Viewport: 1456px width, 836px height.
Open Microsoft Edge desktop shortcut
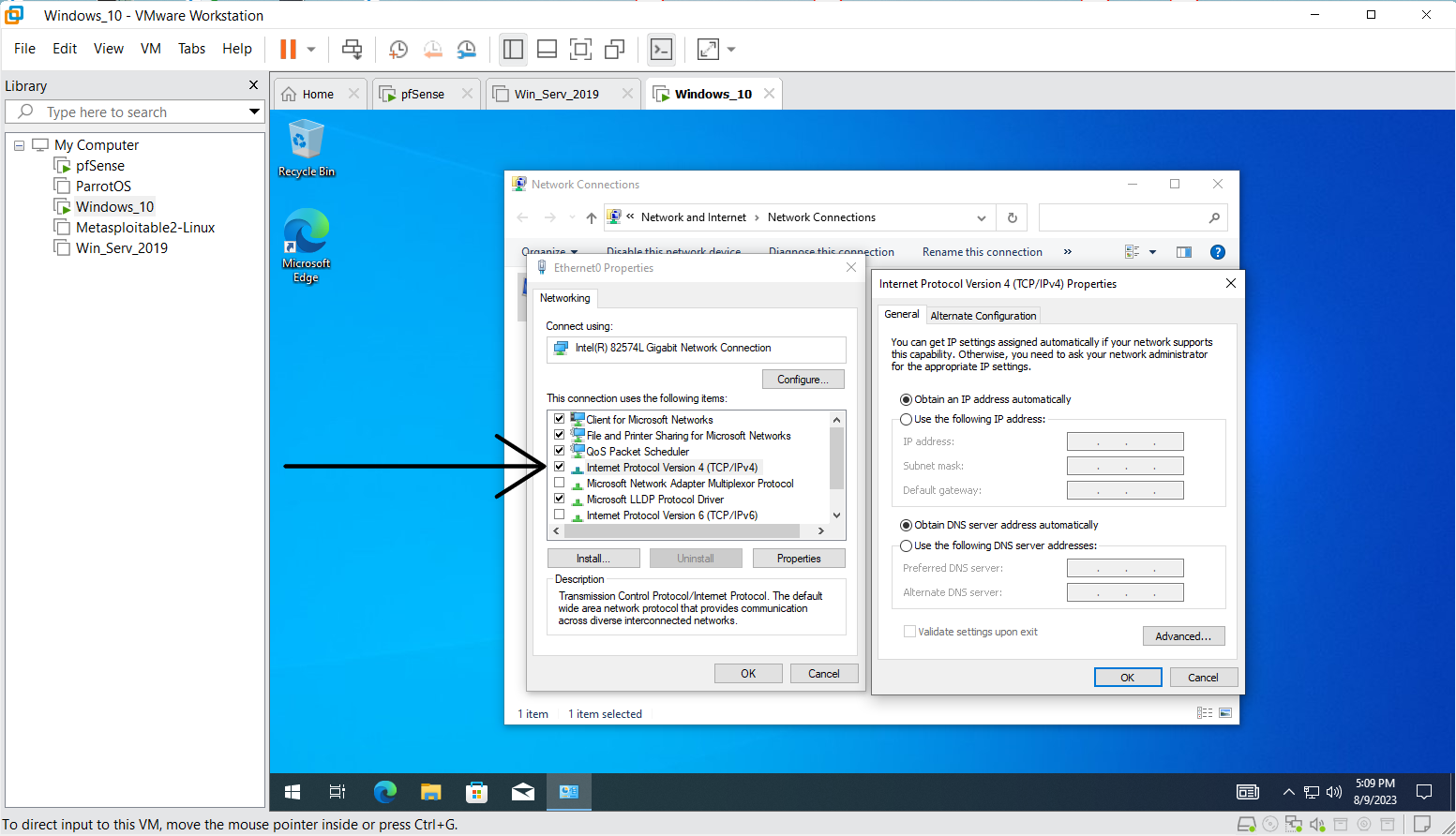[306, 246]
